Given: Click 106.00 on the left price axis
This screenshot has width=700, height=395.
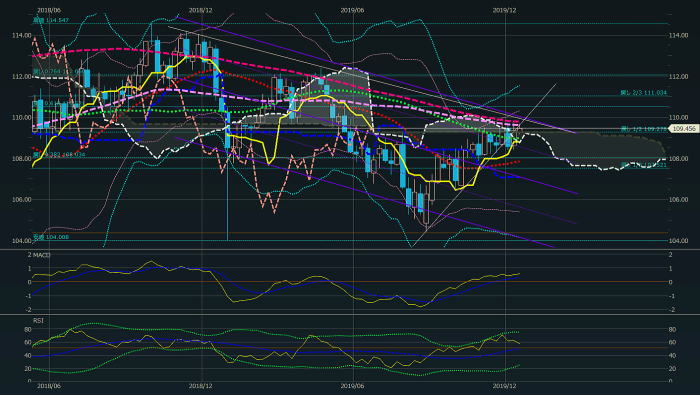Looking at the screenshot, I should (x=21, y=200).
